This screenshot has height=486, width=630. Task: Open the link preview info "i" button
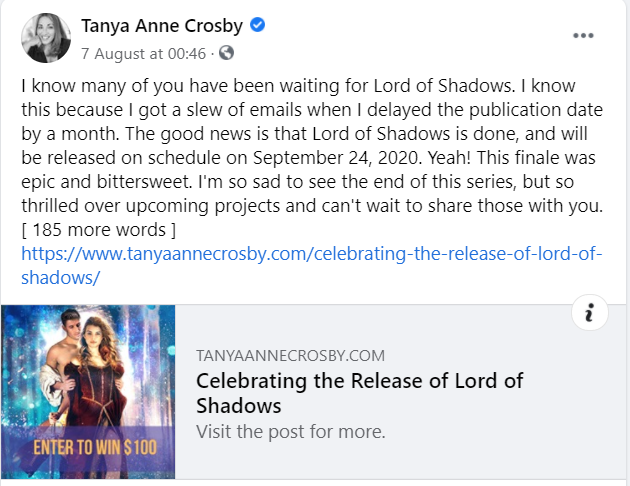pyautogui.click(x=589, y=312)
